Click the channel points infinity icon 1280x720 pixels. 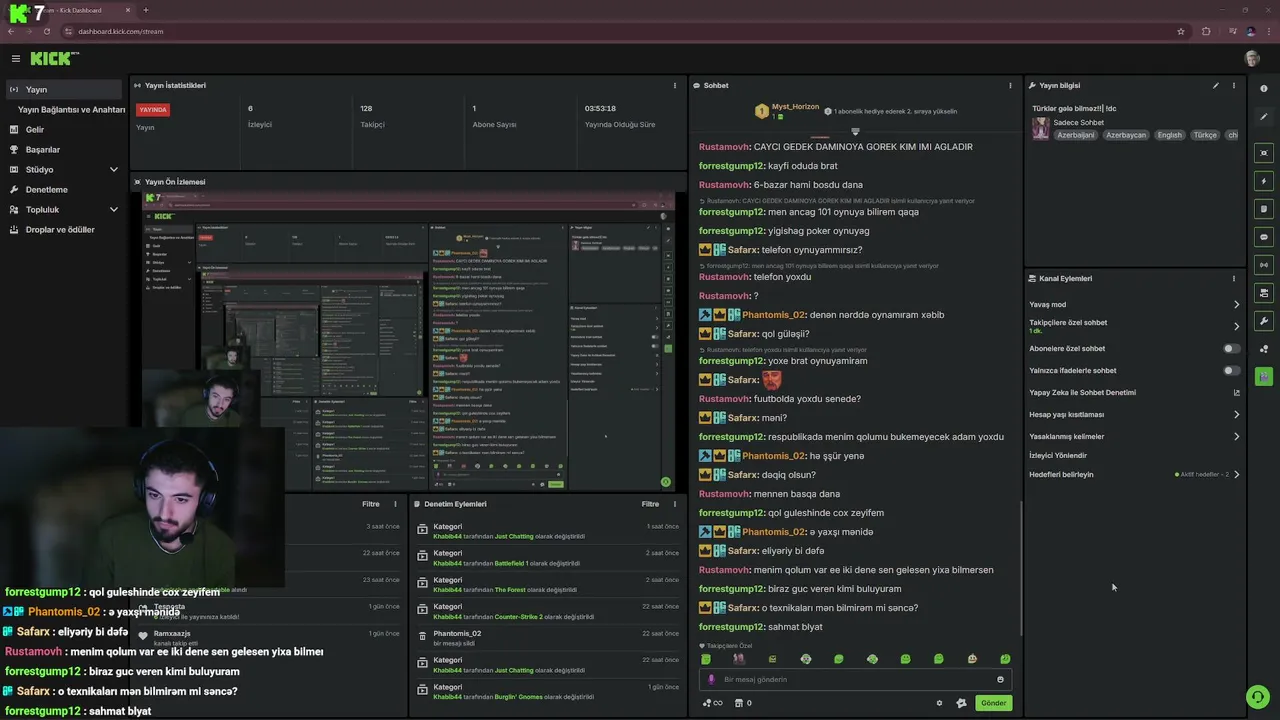(x=712, y=703)
